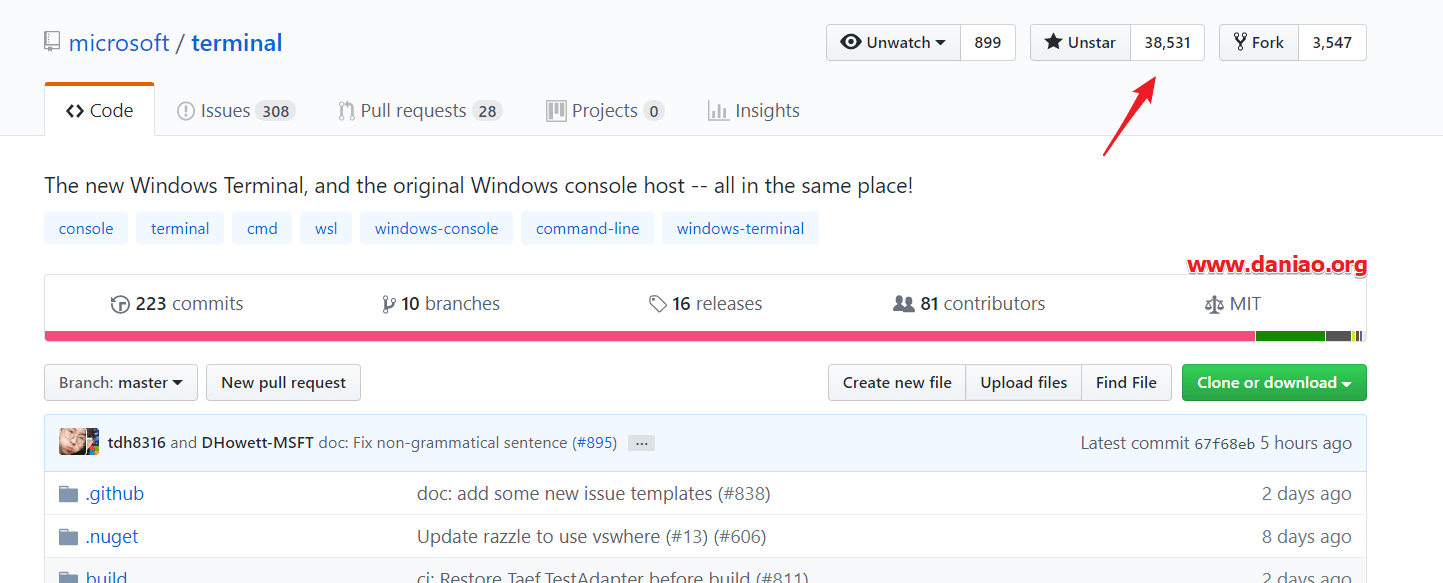
Task: View the 16 releases
Action: click(x=705, y=304)
